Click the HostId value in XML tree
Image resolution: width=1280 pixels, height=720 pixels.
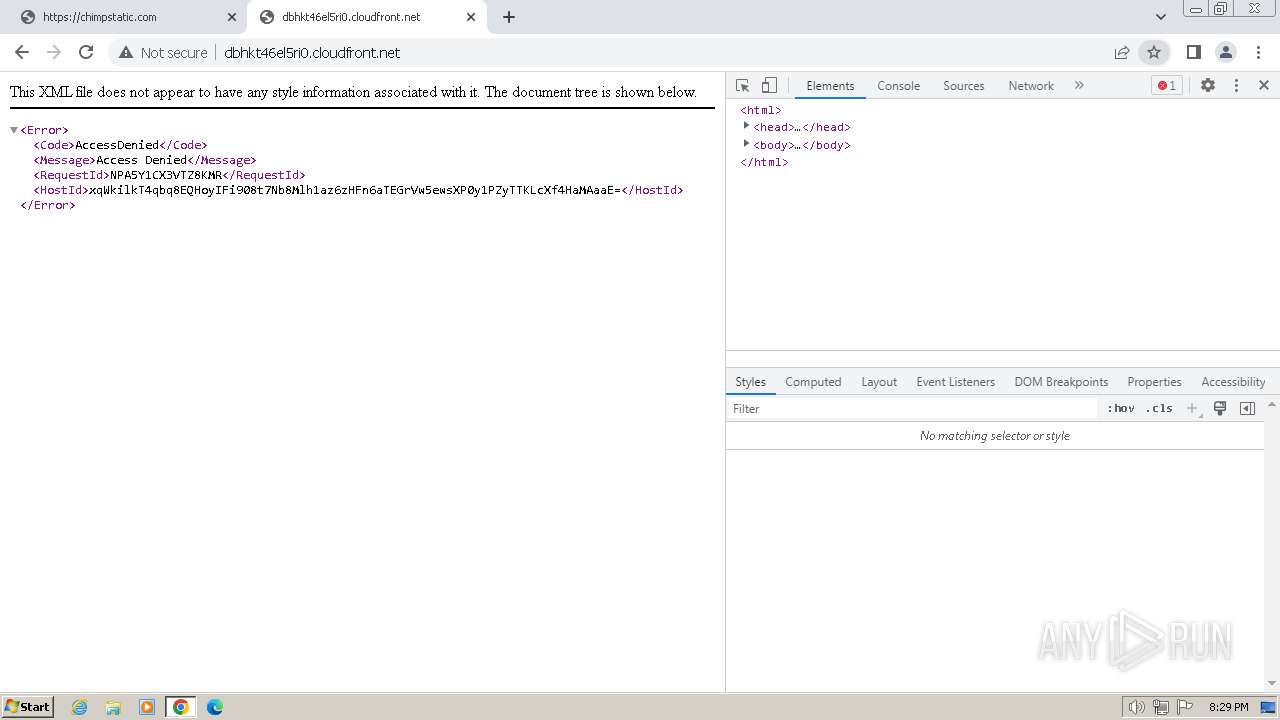[355, 190]
